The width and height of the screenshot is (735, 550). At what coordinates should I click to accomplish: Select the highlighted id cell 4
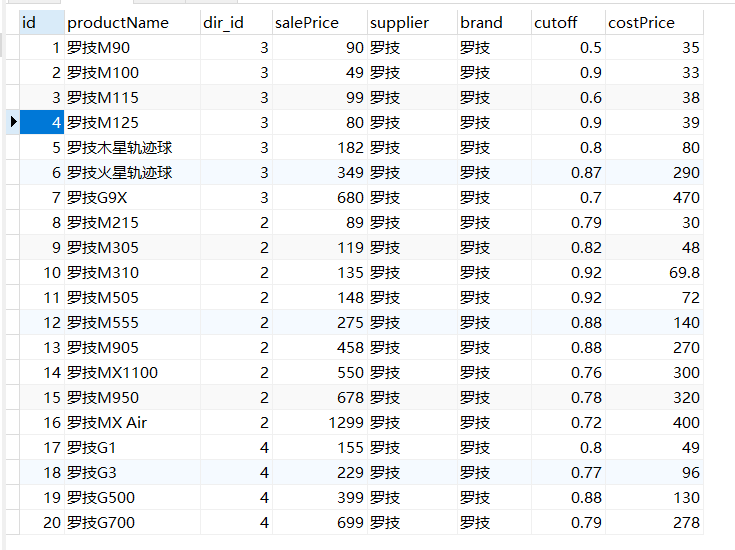tap(42, 122)
